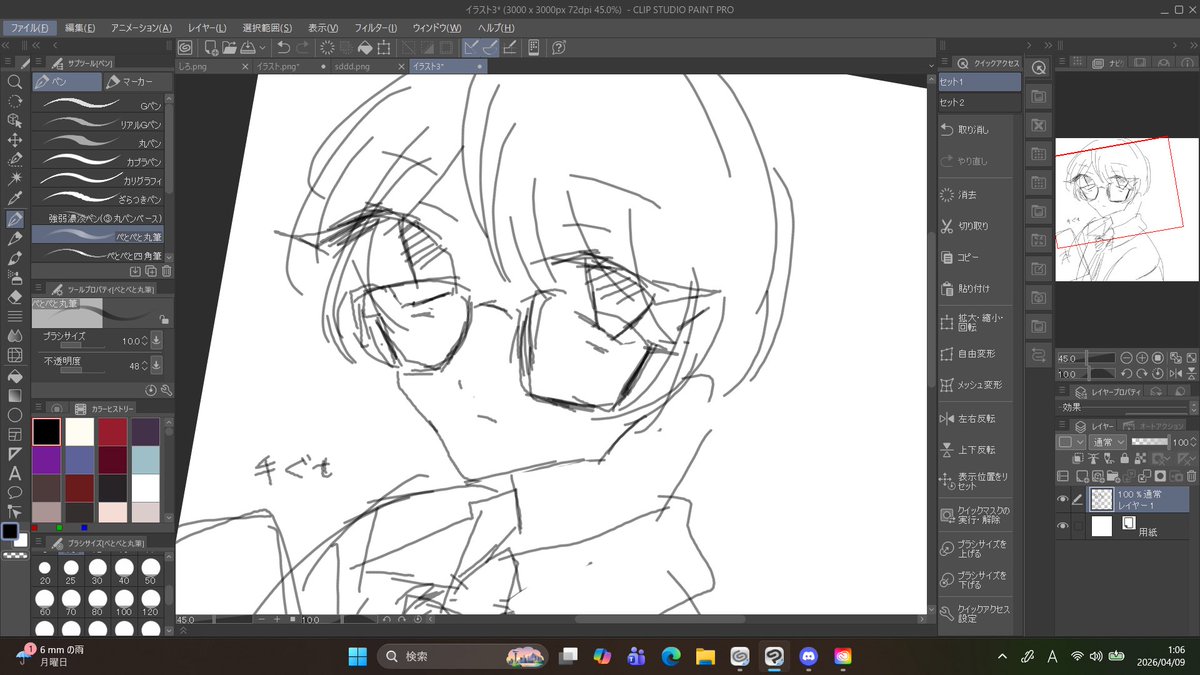Select セット2 in Quick Access
The height and width of the screenshot is (675, 1200).
(x=980, y=102)
